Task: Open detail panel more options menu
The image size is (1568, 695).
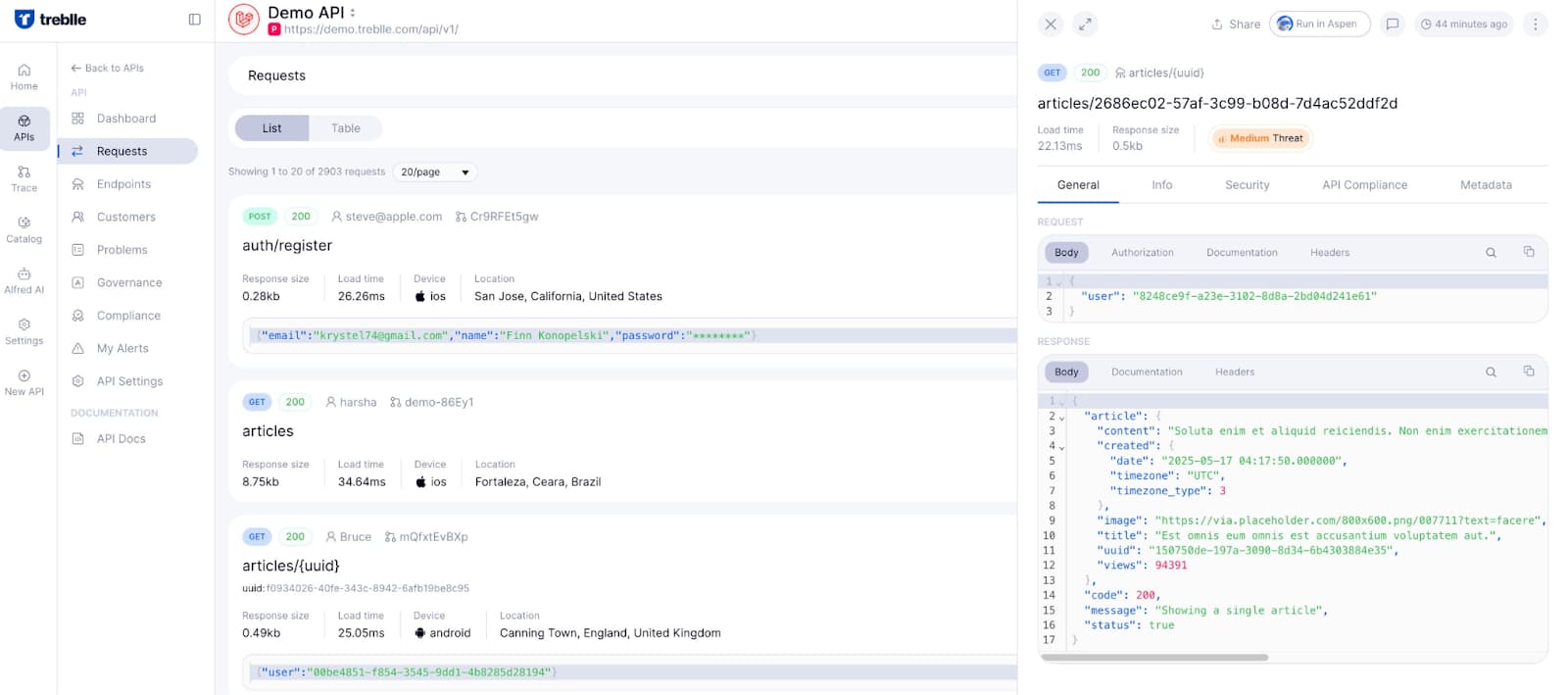Action: 1536,25
